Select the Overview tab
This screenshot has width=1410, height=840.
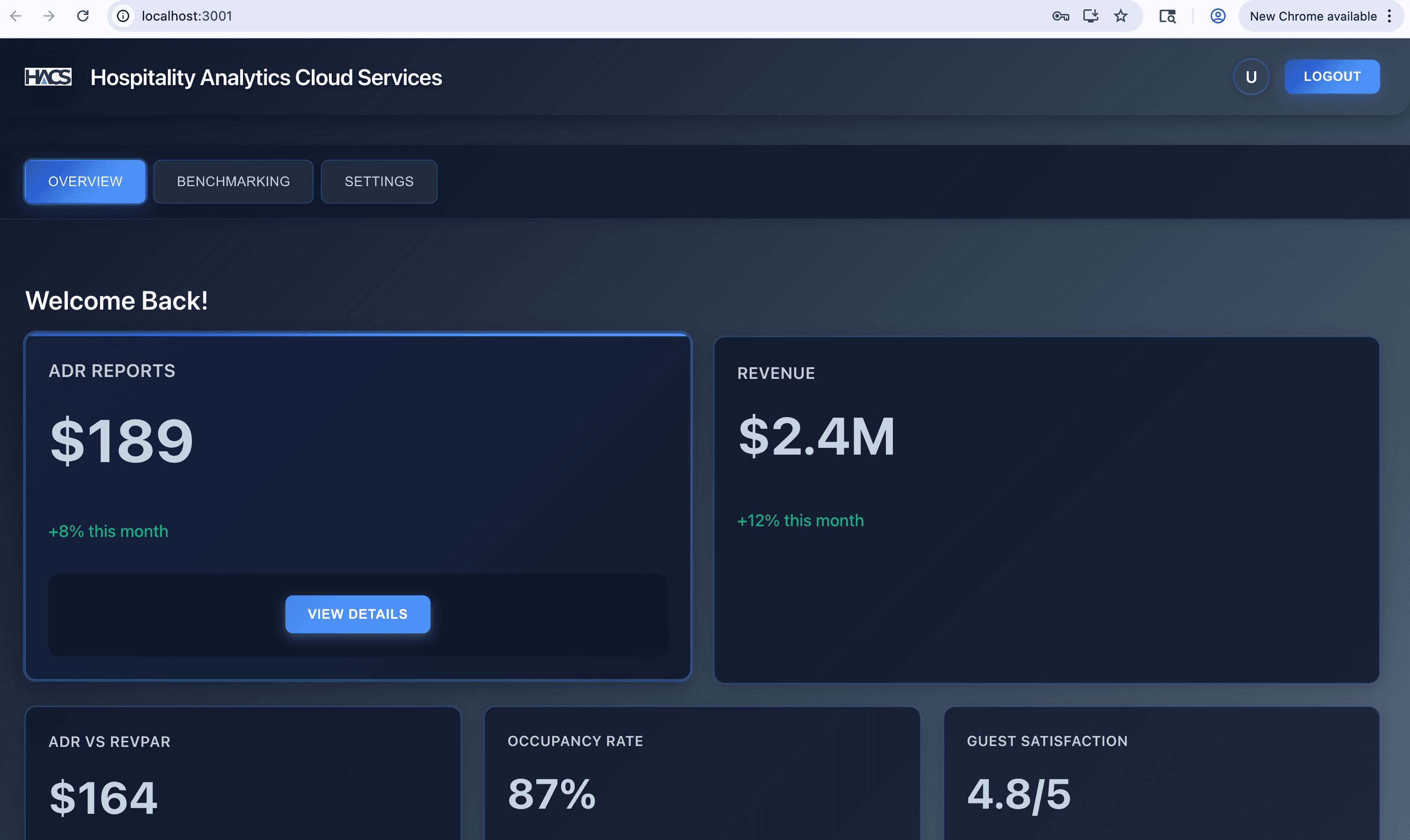point(85,181)
